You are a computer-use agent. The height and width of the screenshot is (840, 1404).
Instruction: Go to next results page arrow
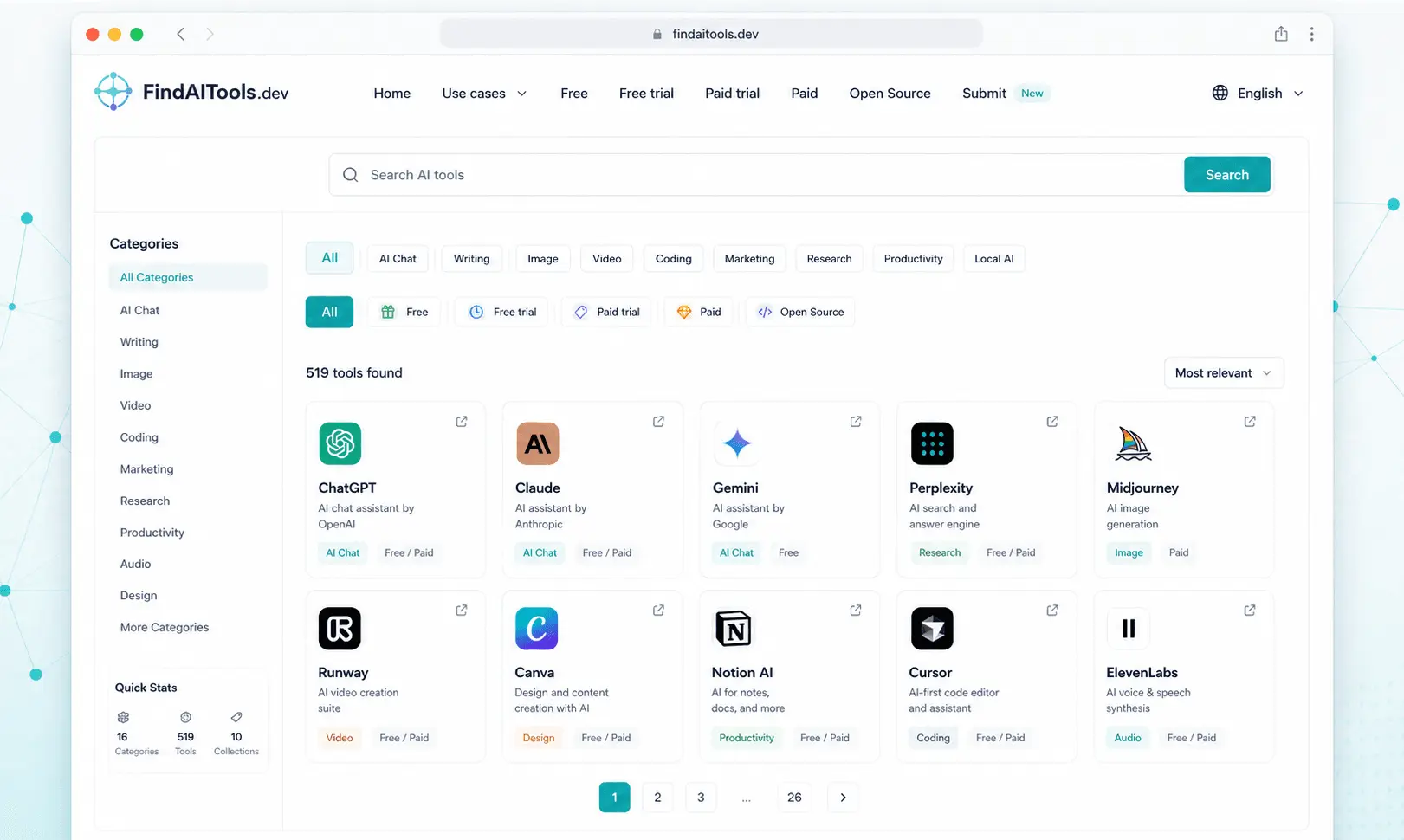(843, 797)
